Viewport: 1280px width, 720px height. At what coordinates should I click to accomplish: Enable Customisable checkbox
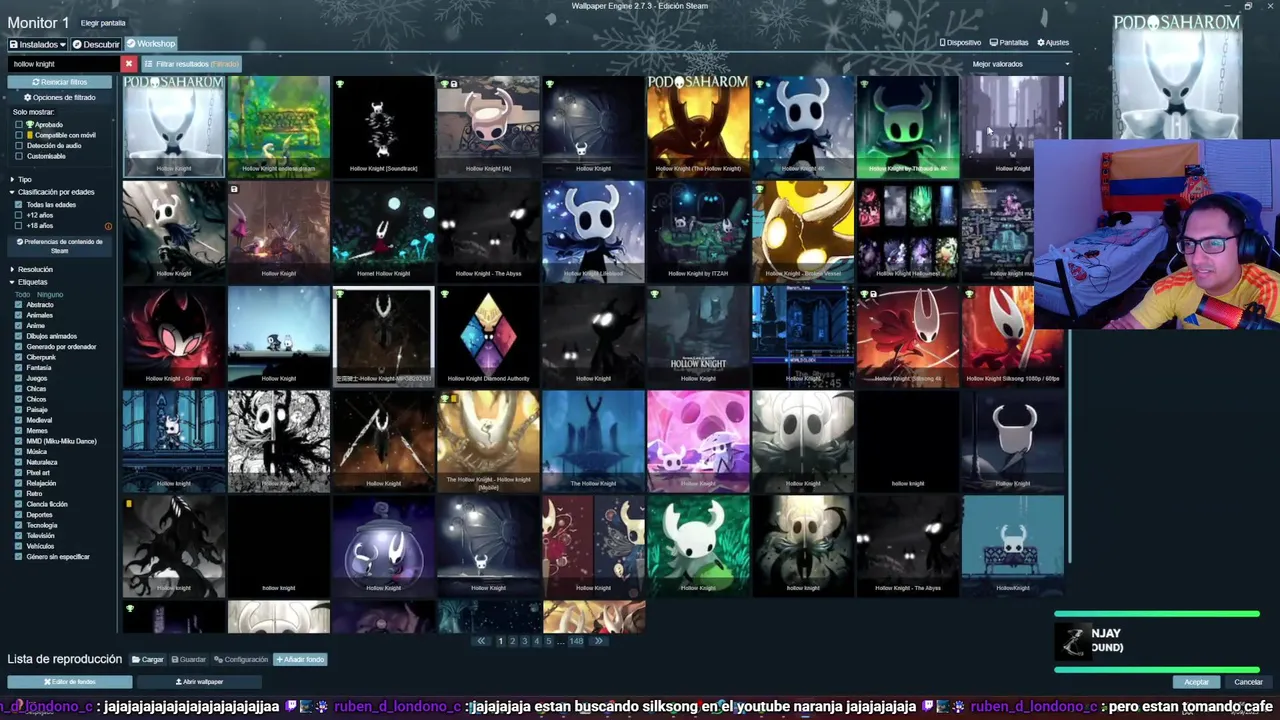(x=18, y=156)
